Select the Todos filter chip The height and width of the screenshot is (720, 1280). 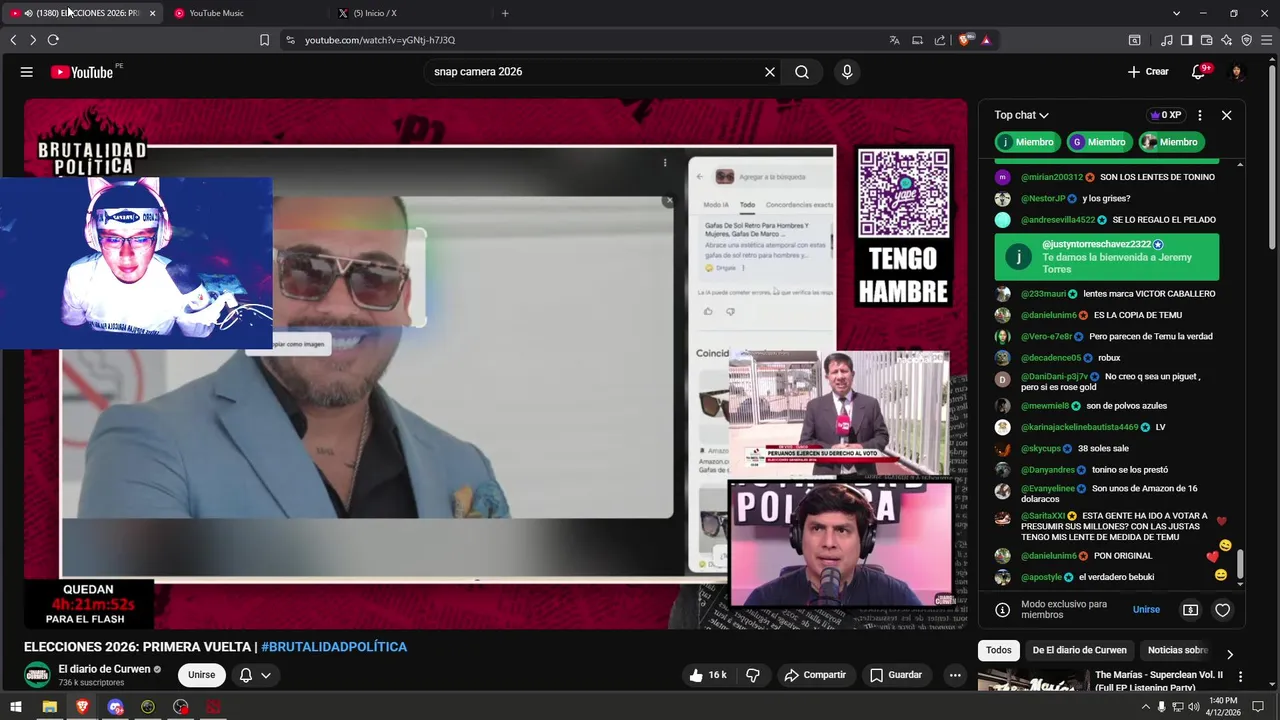pyautogui.click(x=999, y=650)
